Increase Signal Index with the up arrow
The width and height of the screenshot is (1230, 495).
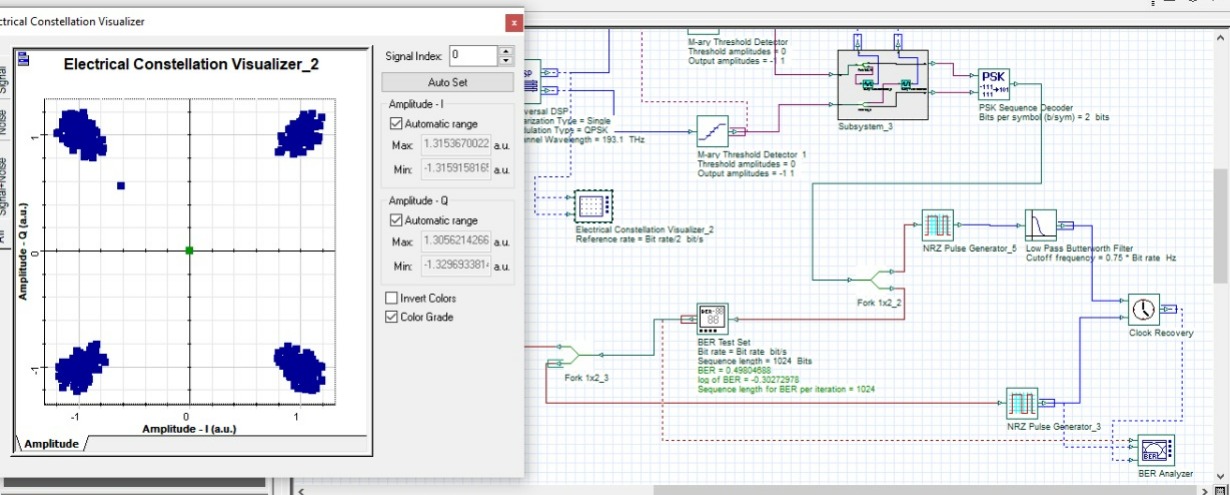pos(505,50)
